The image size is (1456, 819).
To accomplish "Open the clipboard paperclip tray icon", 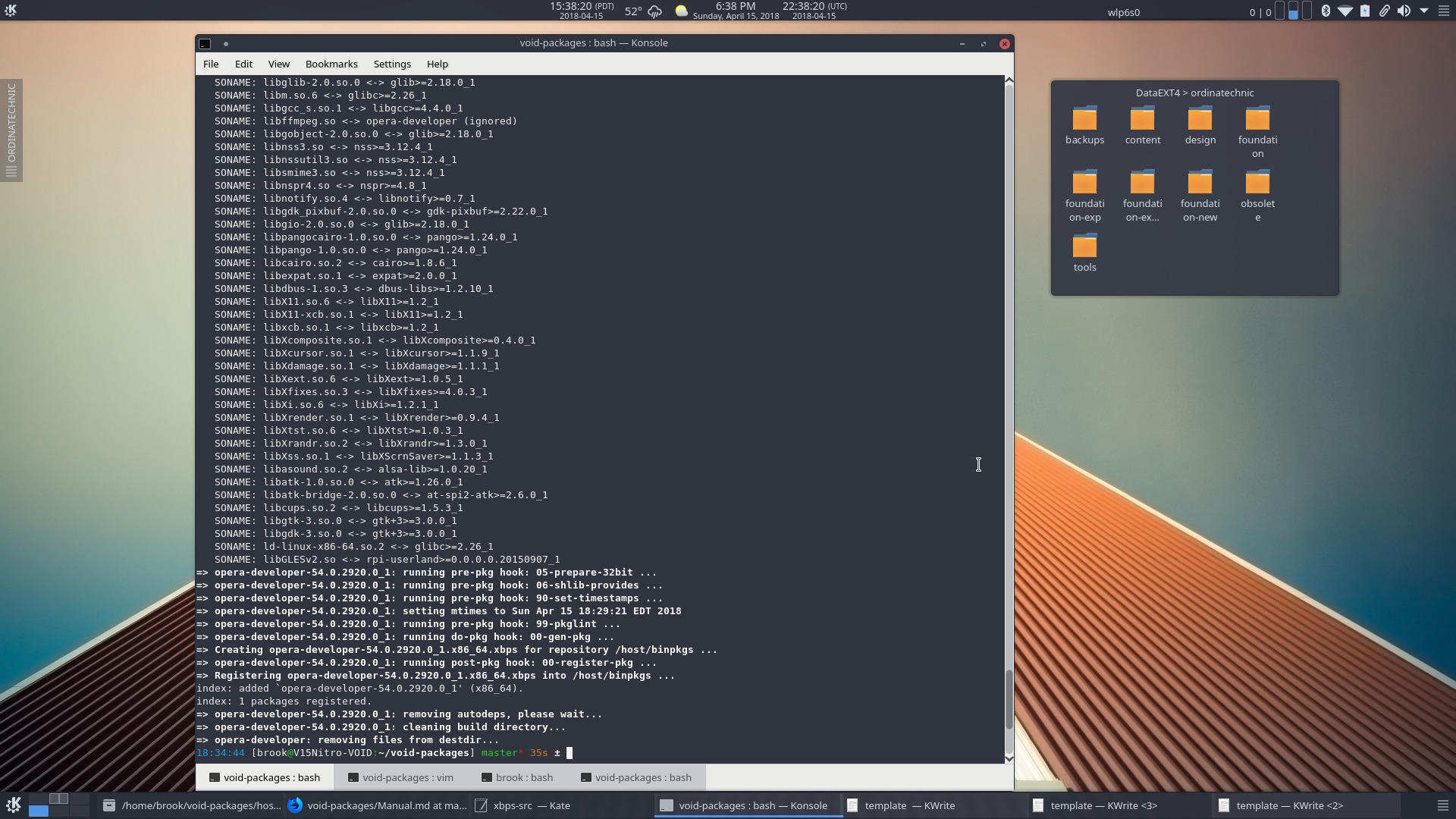I will tap(1385, 11).
